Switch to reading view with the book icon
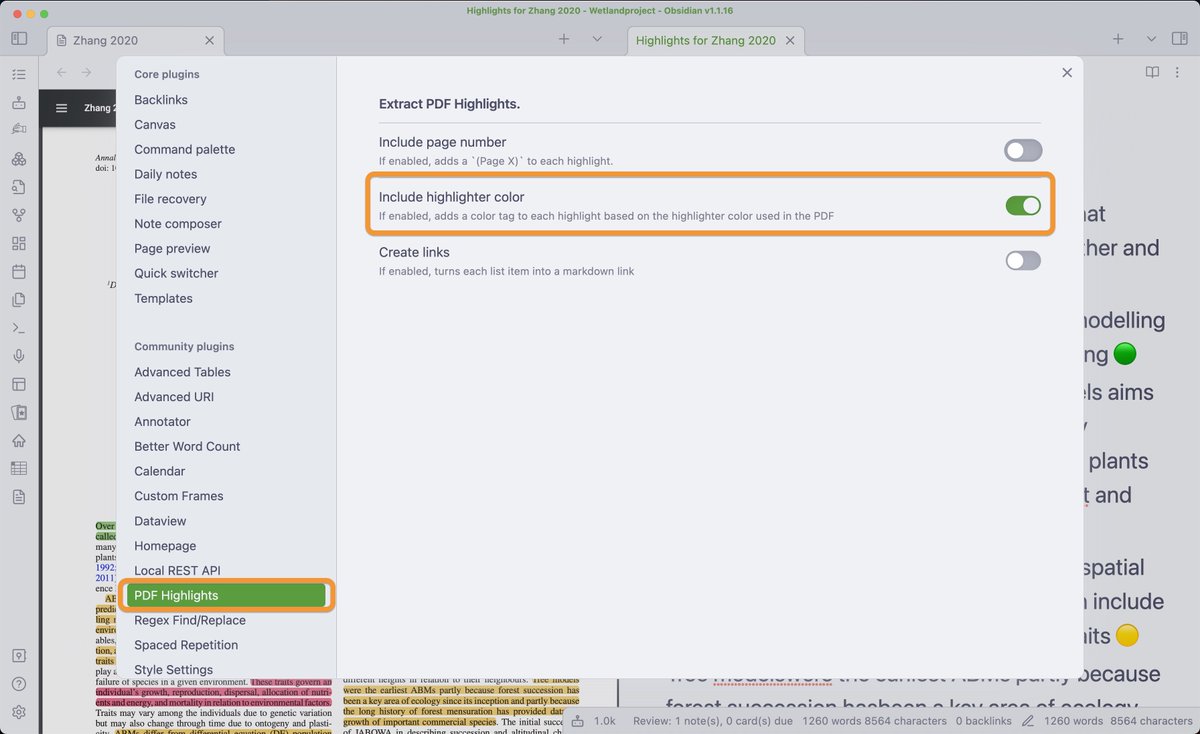1200x734 pixels. tap(1152, 72)
